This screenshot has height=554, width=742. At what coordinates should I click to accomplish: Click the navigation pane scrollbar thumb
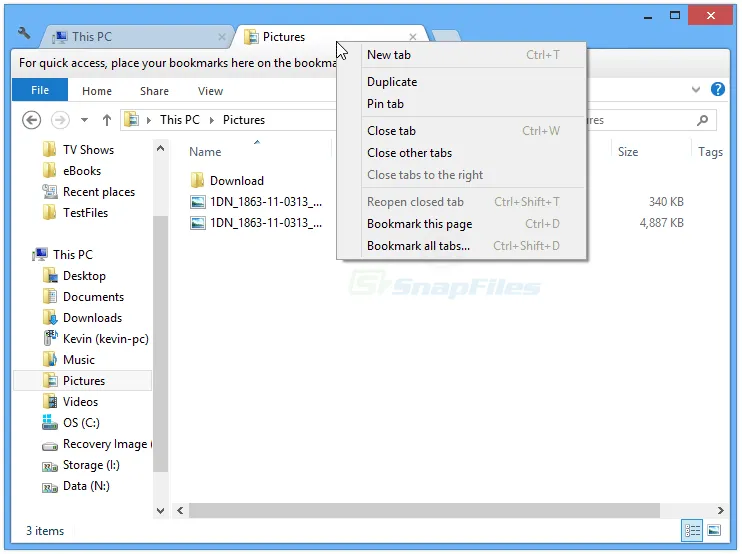[x=160, y=343]
